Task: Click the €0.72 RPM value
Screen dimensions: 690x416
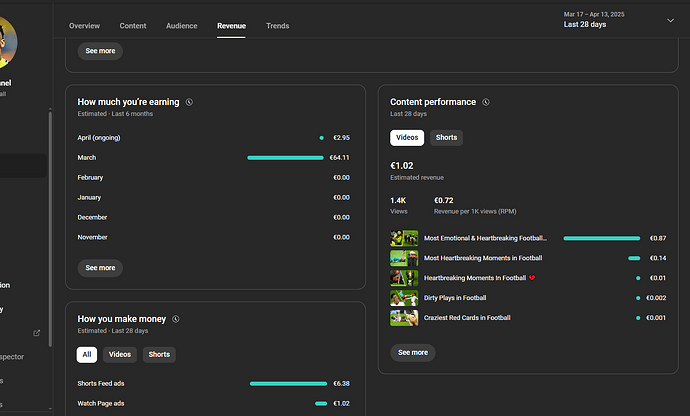Action: click(444, 201)
